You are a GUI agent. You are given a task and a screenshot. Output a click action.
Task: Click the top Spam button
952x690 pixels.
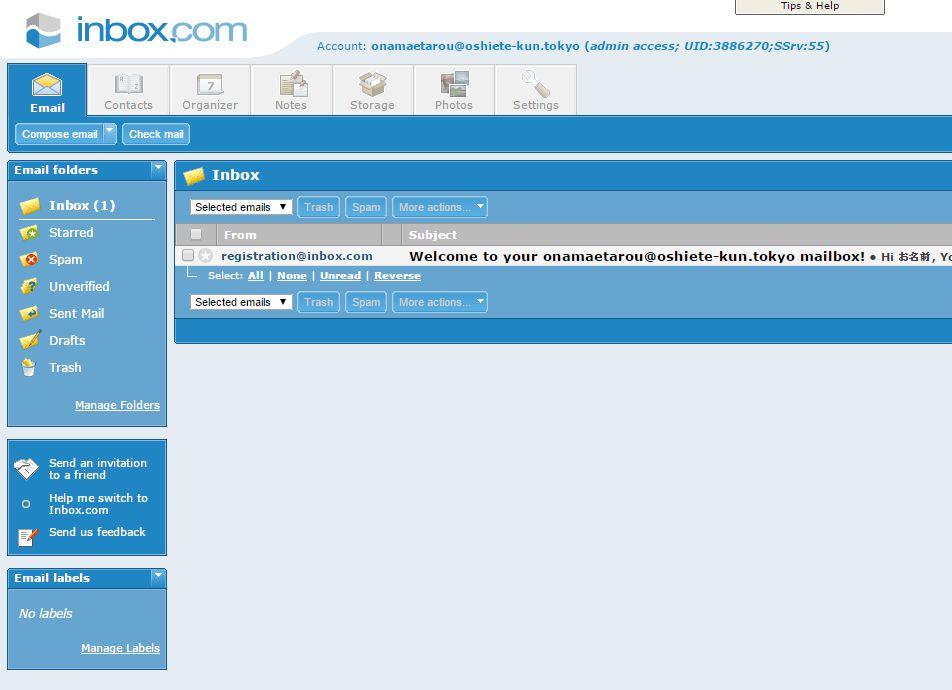pyautogui.click(x=366, y=207)
